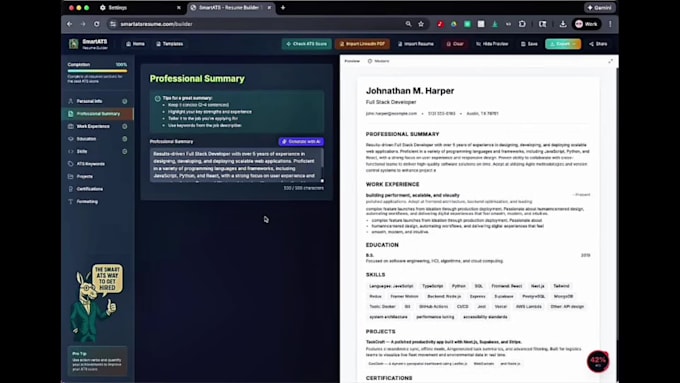Click the Skills completion check icon

point(124,151)
